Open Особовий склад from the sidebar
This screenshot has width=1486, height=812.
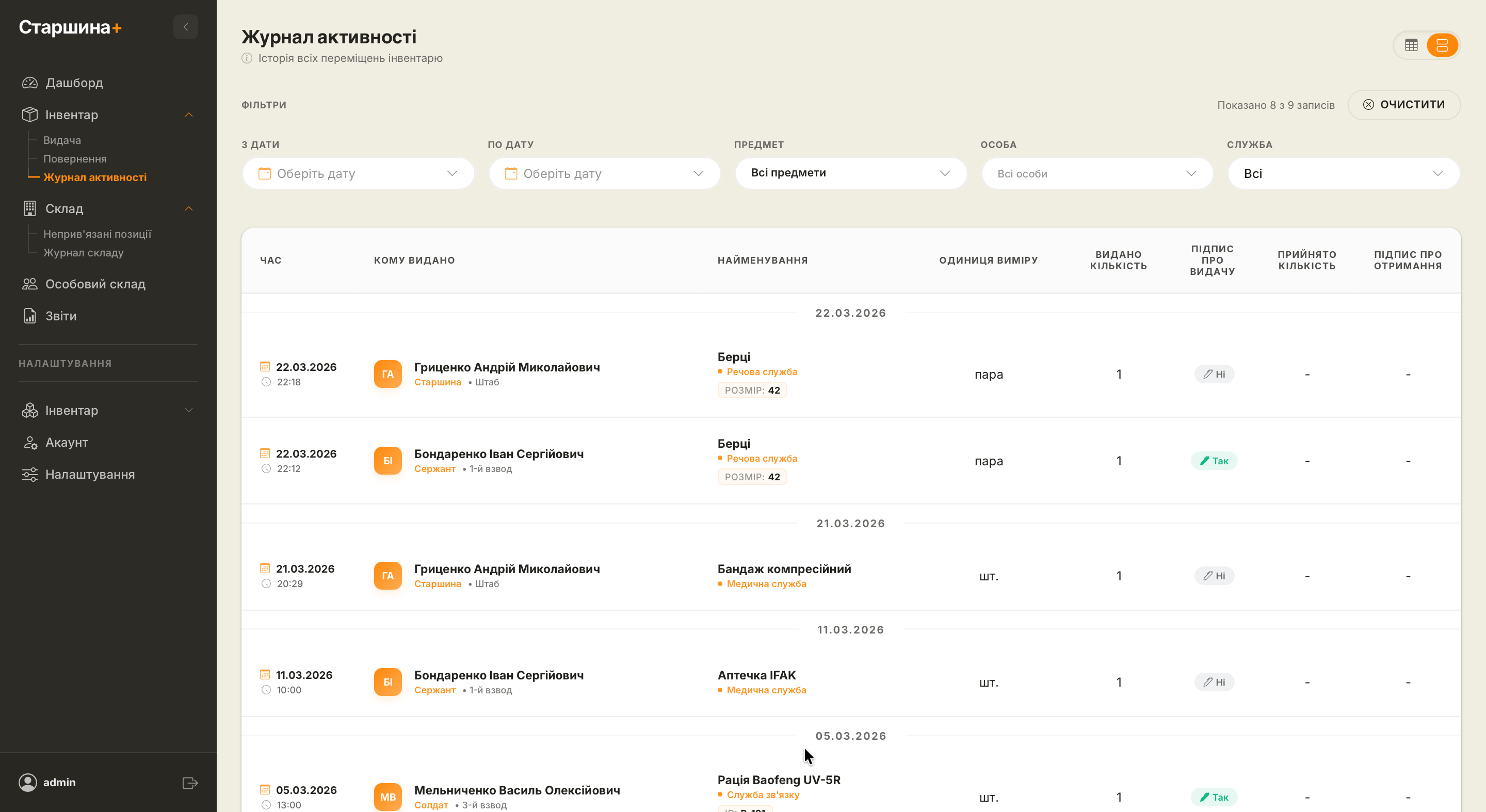[x=95, y=284]
